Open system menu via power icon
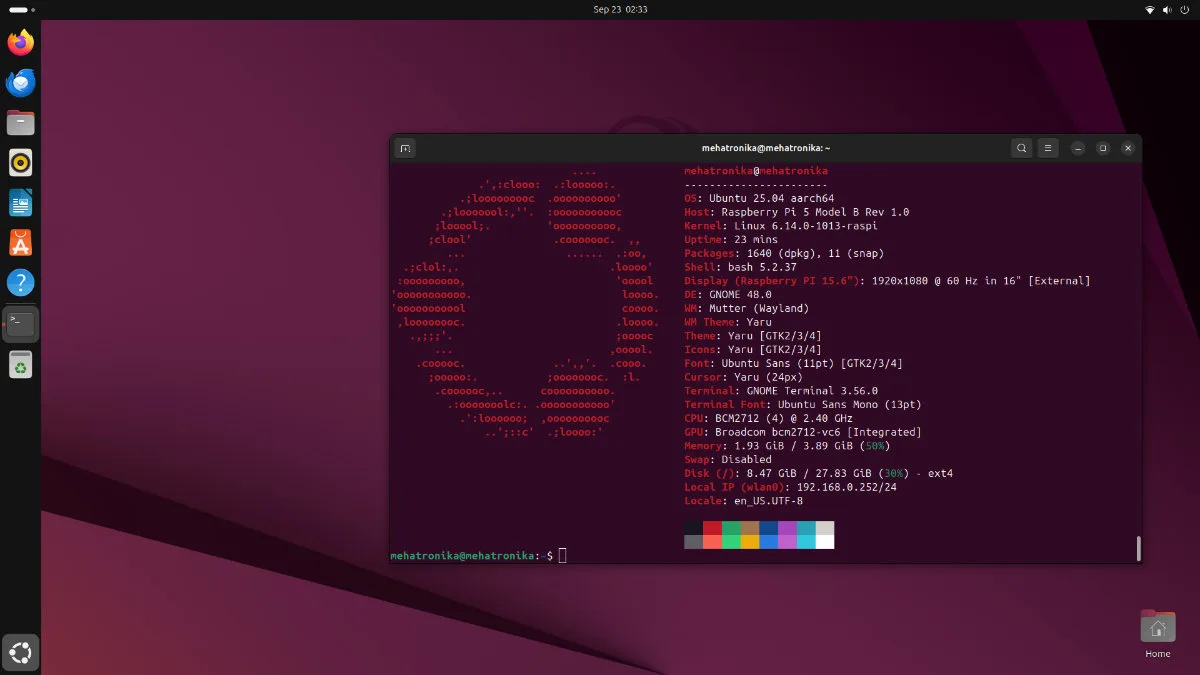Screen dimensions: 1200x675 (x=1186, y=9)
